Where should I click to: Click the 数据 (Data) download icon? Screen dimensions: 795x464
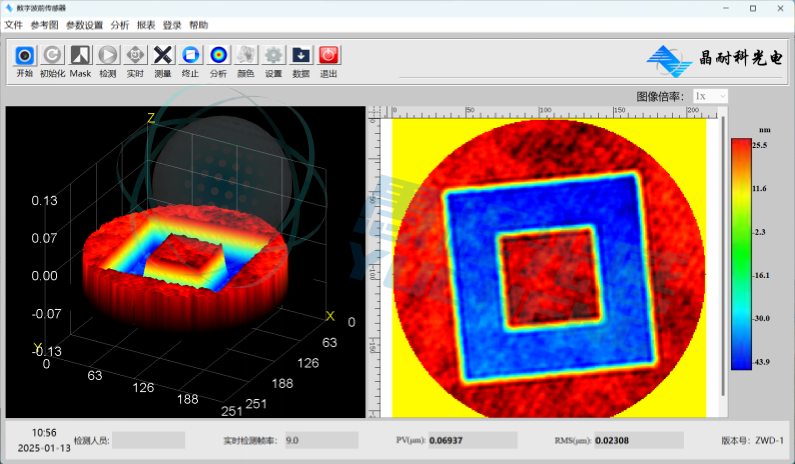click(301, 56)
